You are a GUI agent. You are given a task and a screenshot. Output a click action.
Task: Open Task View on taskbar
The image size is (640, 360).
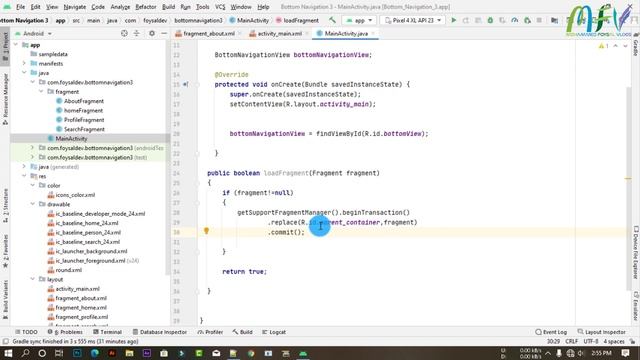click(x=59, y=353)
